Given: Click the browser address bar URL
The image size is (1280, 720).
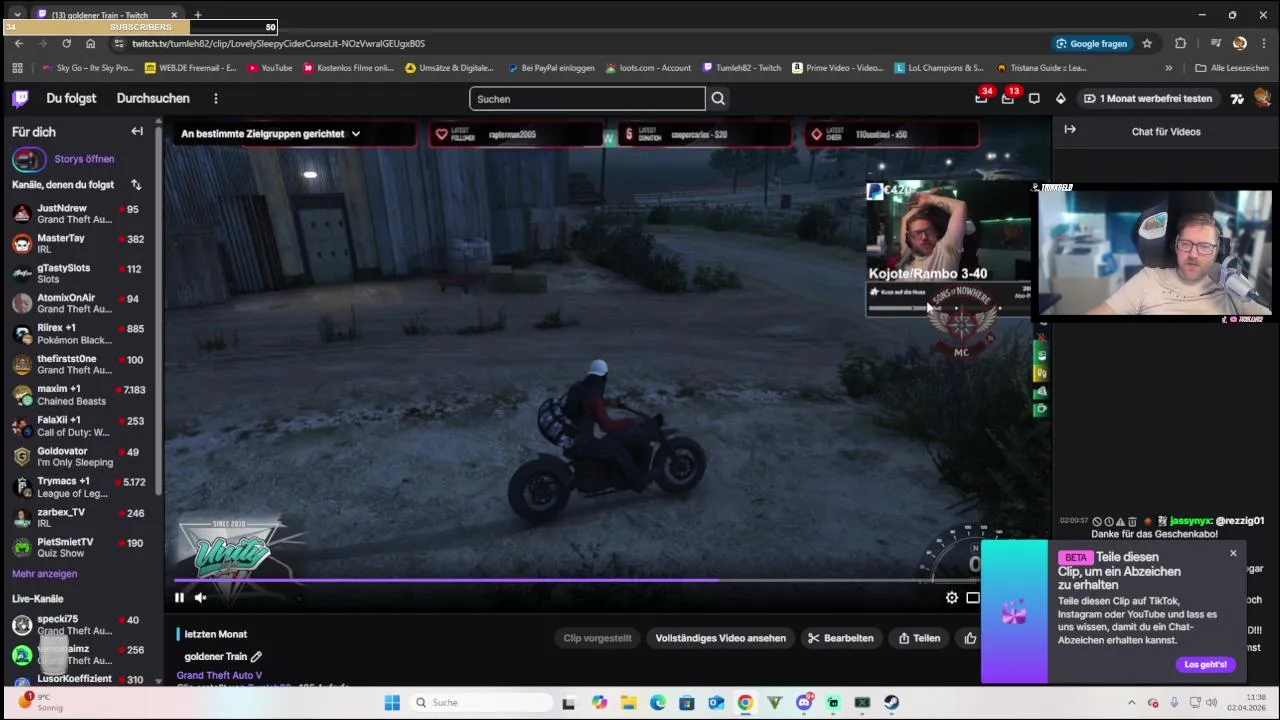Looking at the screenshot, I should (278, 43).
